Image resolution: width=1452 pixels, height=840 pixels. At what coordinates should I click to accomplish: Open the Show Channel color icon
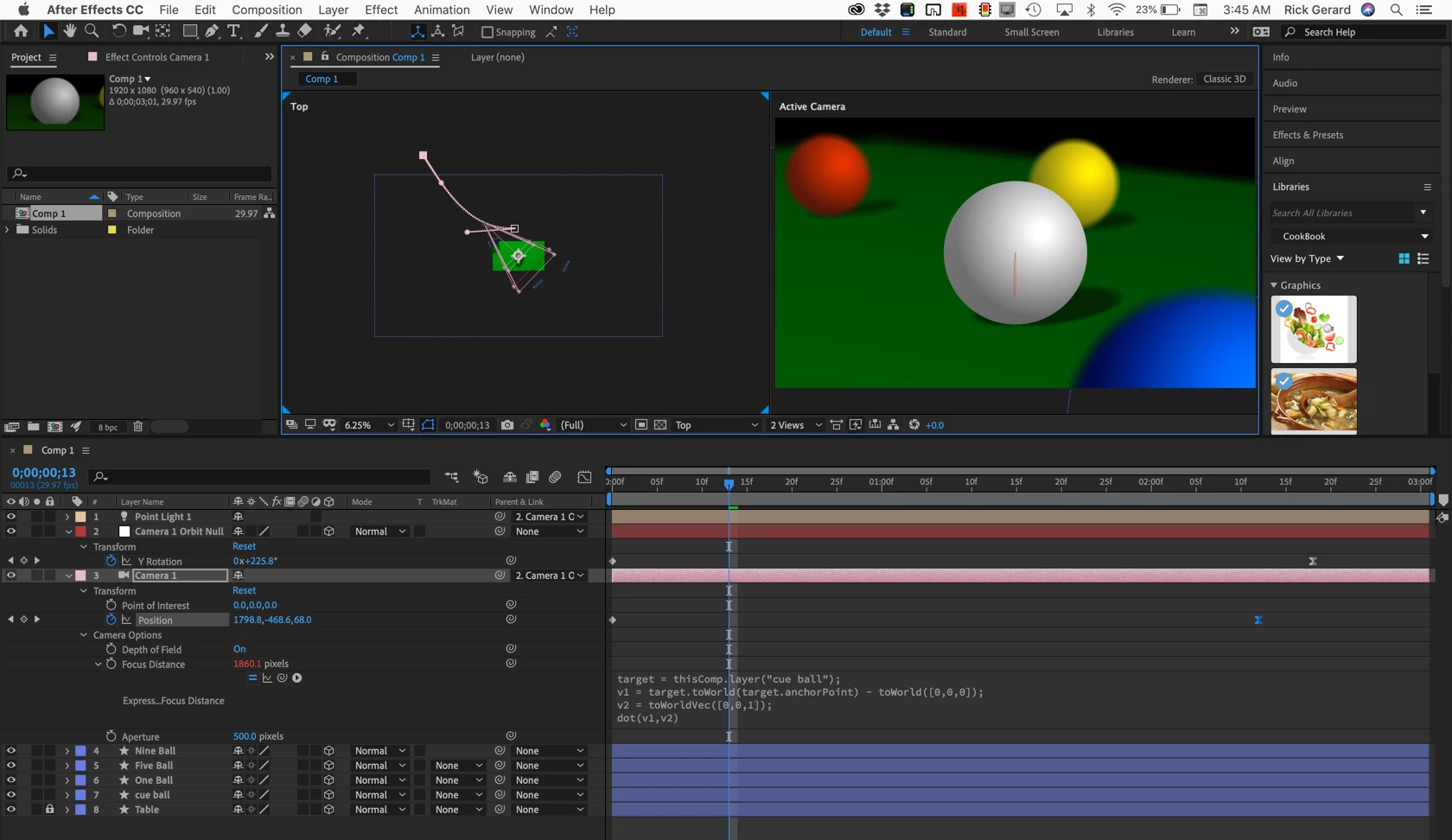tap(545, 425)
